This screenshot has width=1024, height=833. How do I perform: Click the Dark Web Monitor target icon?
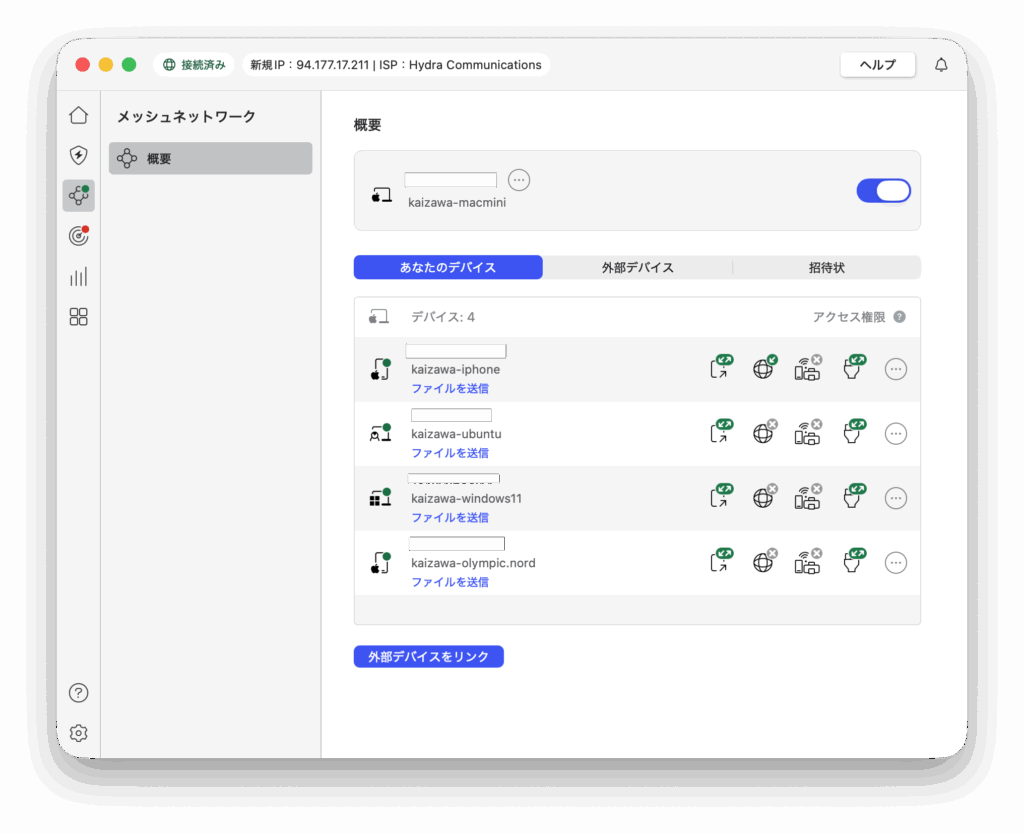(78, 236)
